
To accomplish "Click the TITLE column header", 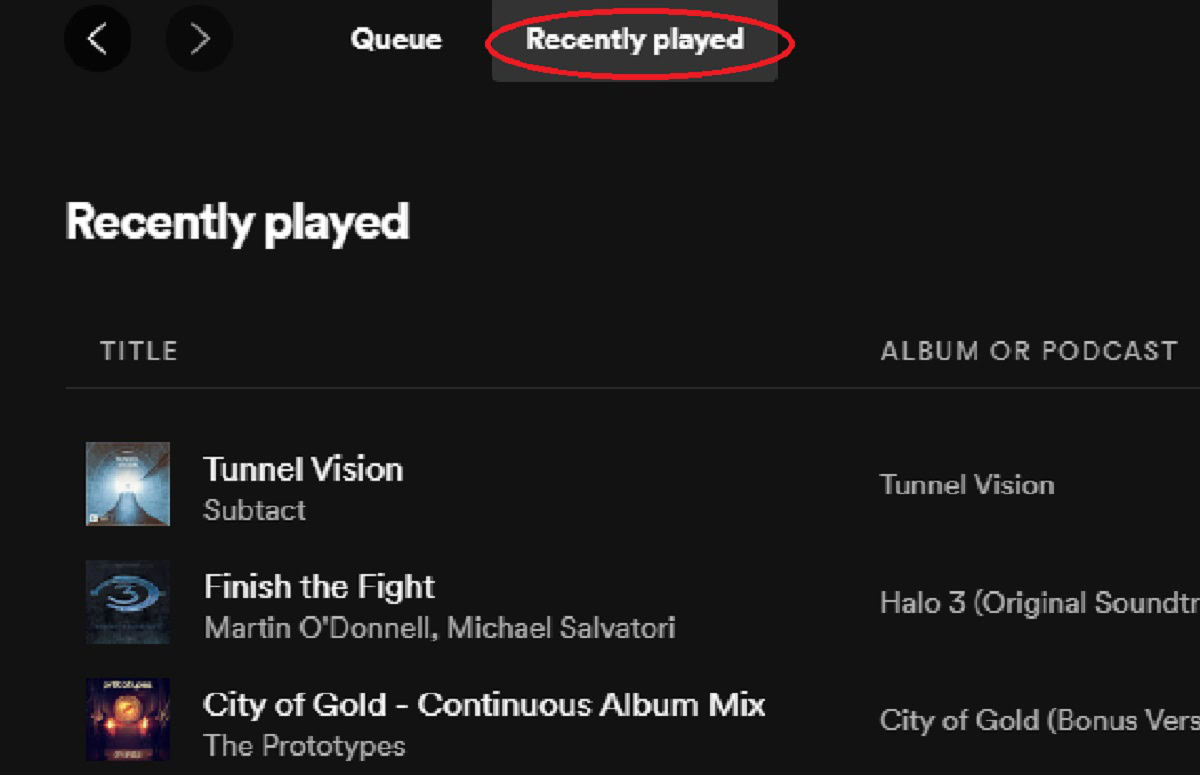I will tap(139, 351).
